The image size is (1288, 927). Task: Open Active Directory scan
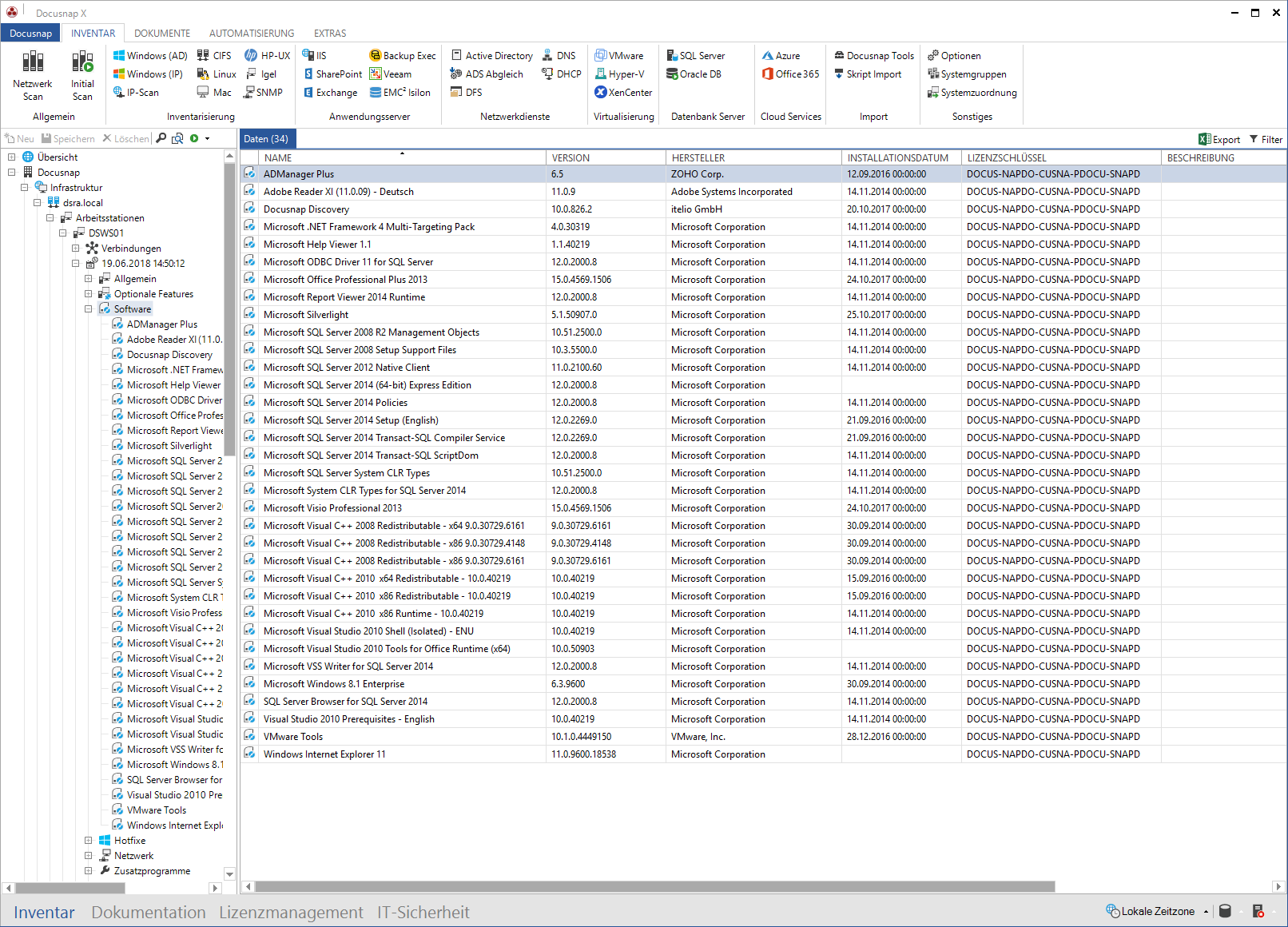pyautogui.click(x=492, y=56)
